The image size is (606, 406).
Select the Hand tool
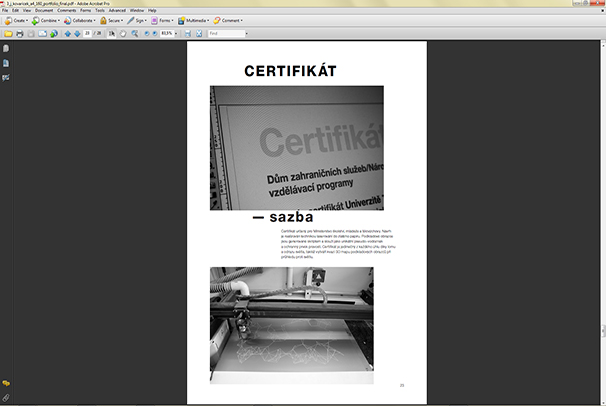[x=122, y=33]
